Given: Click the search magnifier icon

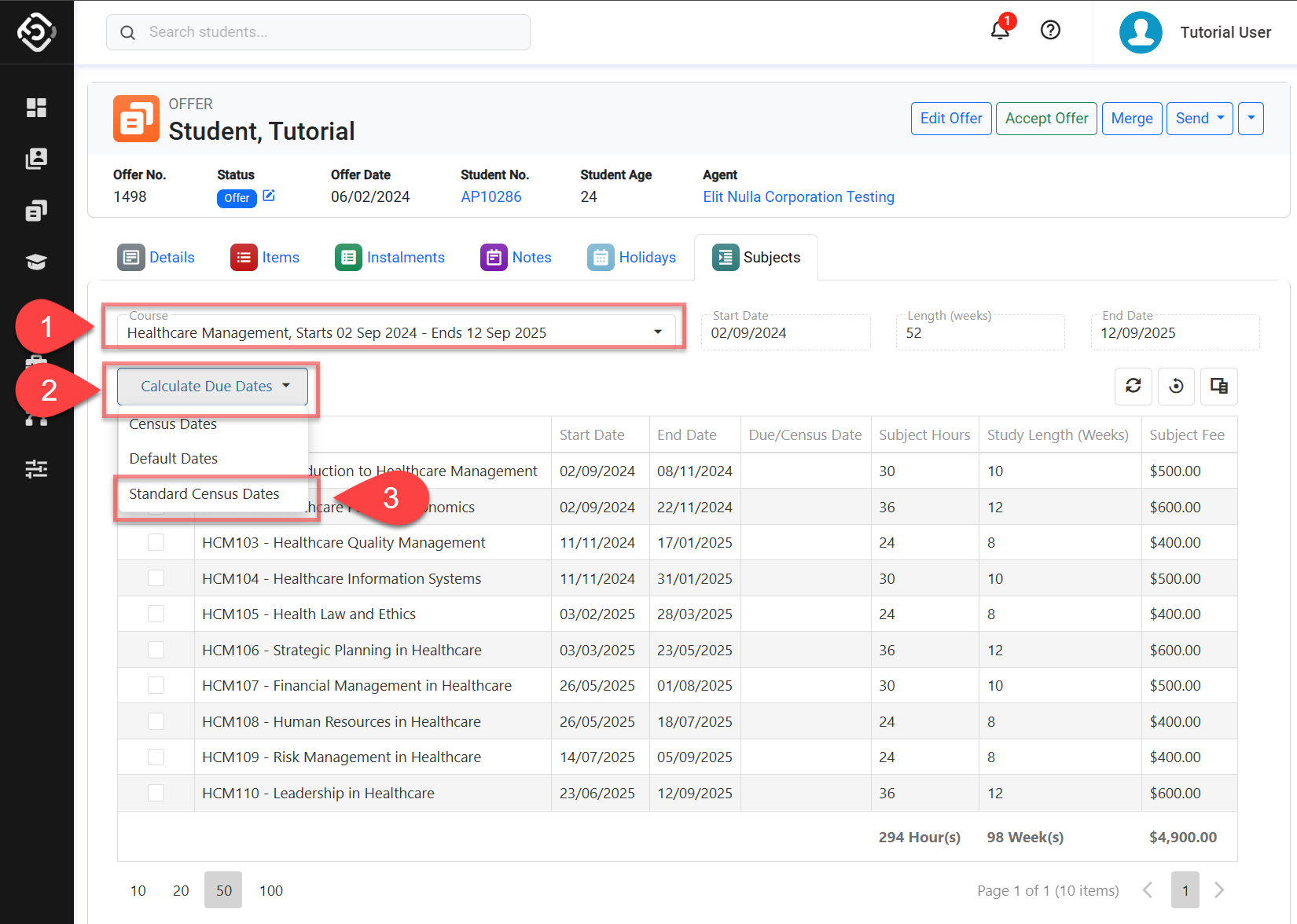Looking at the screenshot, I should [x=127, y=32].
